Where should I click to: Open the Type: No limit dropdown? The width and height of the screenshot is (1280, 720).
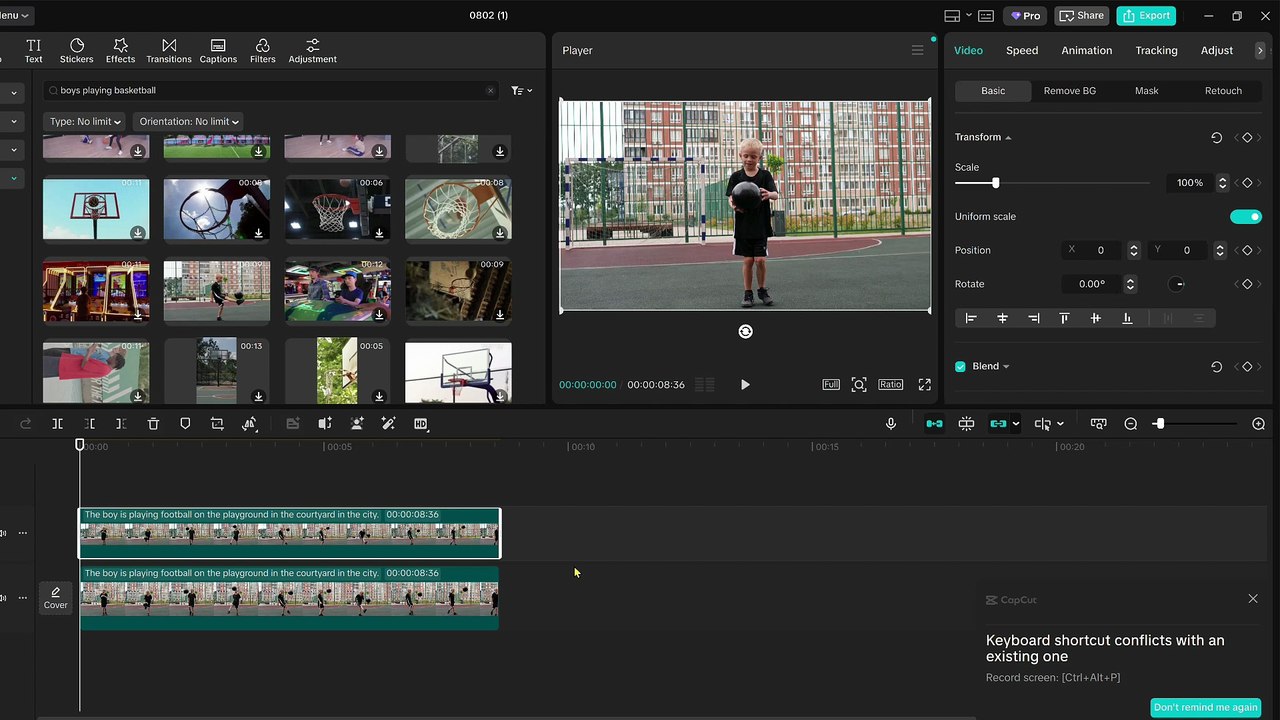[85, 122]
